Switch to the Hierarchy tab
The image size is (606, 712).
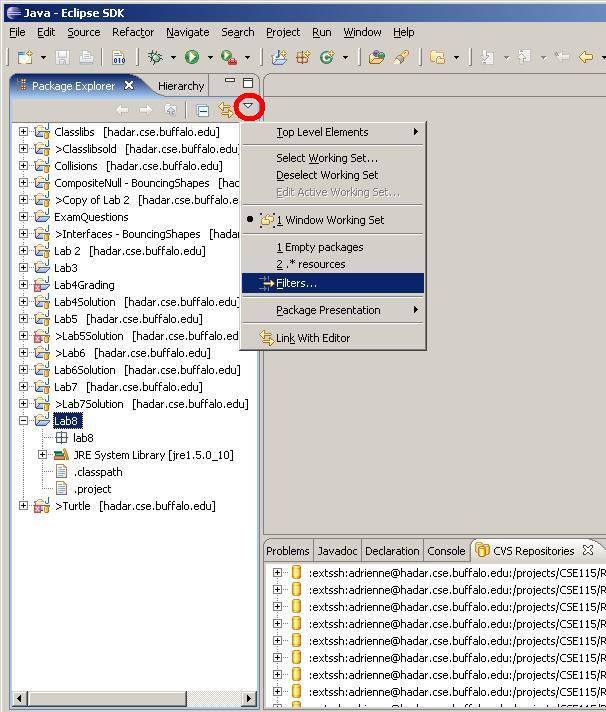tap(180, 86)
